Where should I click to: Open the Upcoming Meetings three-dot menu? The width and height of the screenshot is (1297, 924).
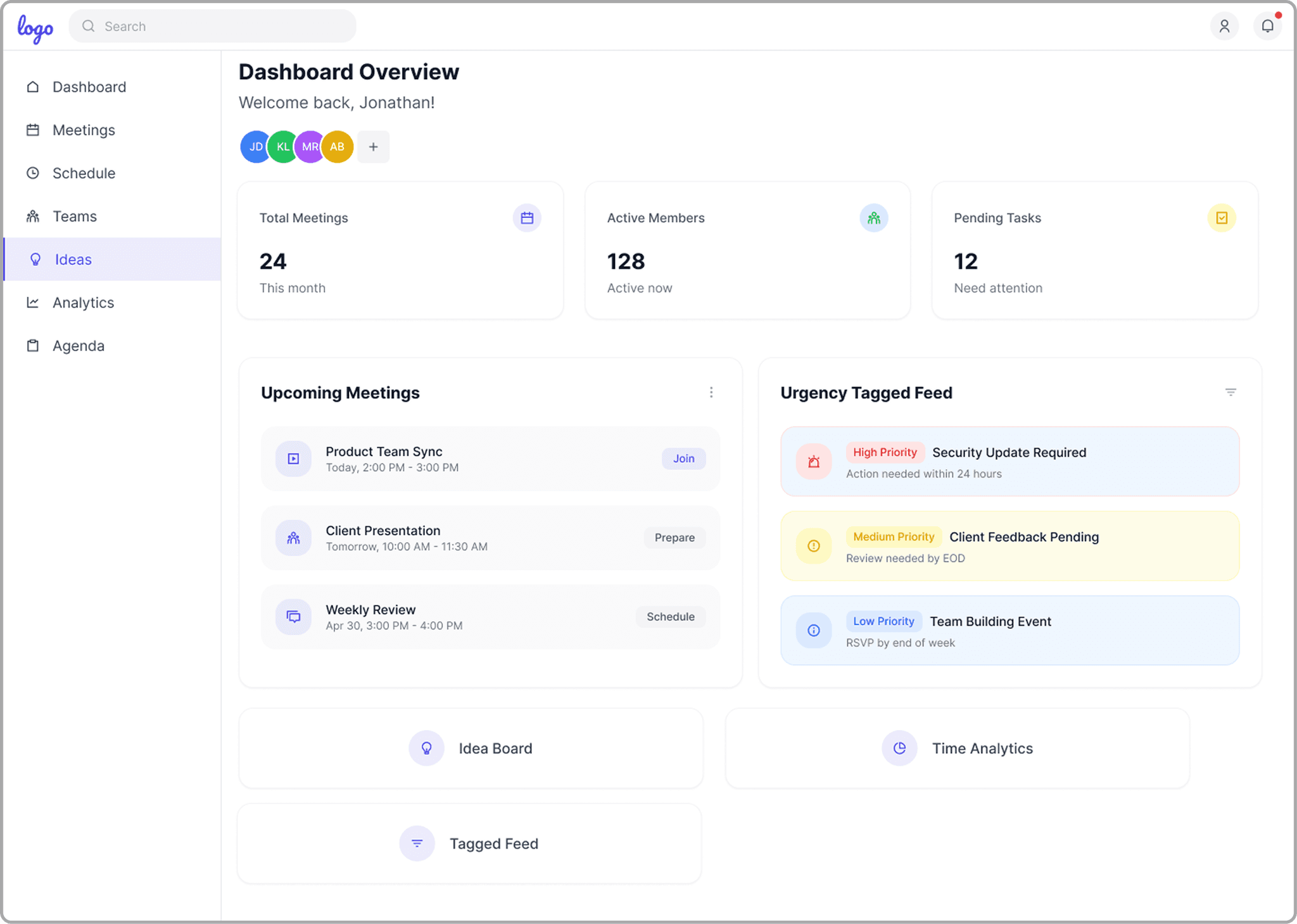tap(711, 393)
